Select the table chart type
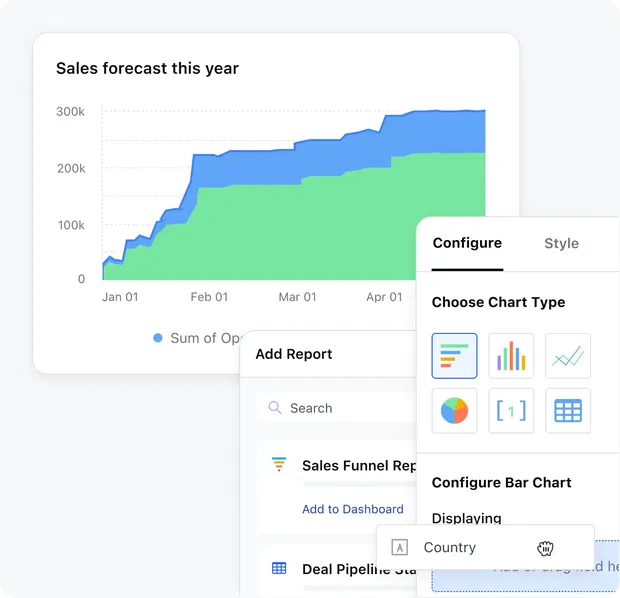This screenshot has height=598, width=620. point(568,411)
